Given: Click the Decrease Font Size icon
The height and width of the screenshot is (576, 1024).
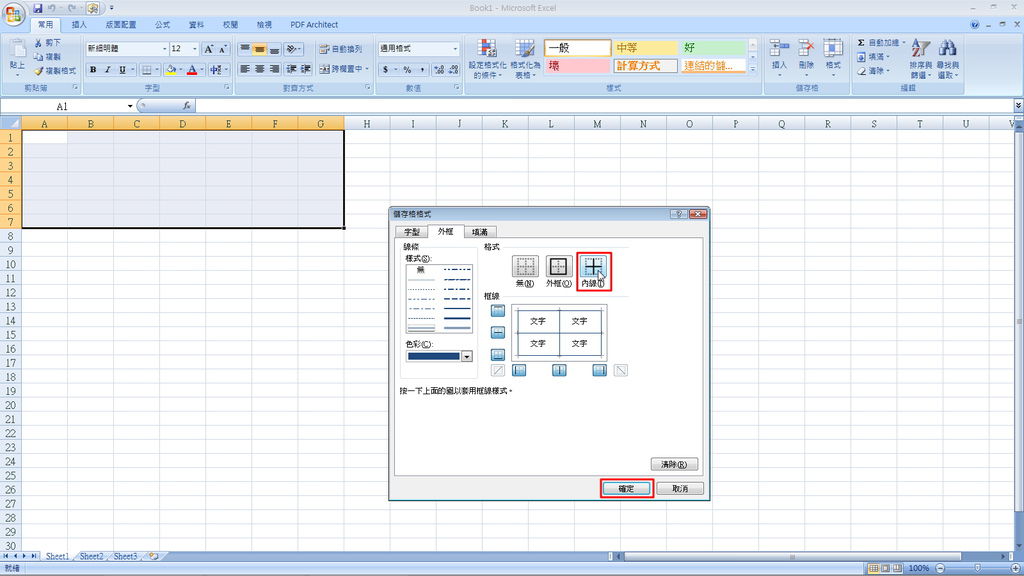Looking at the screenshot, I should tap(223, 49).
